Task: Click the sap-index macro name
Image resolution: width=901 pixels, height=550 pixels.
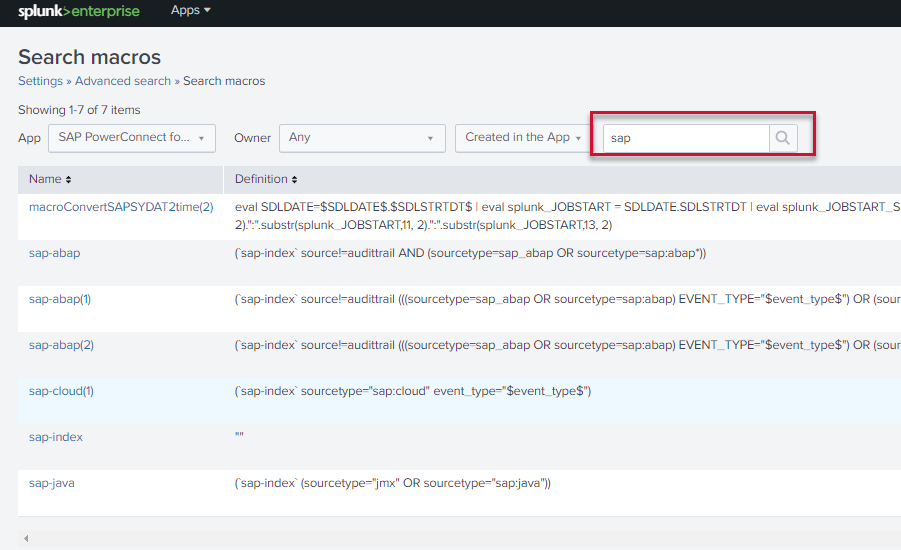Action: click(x=56, y=437)
